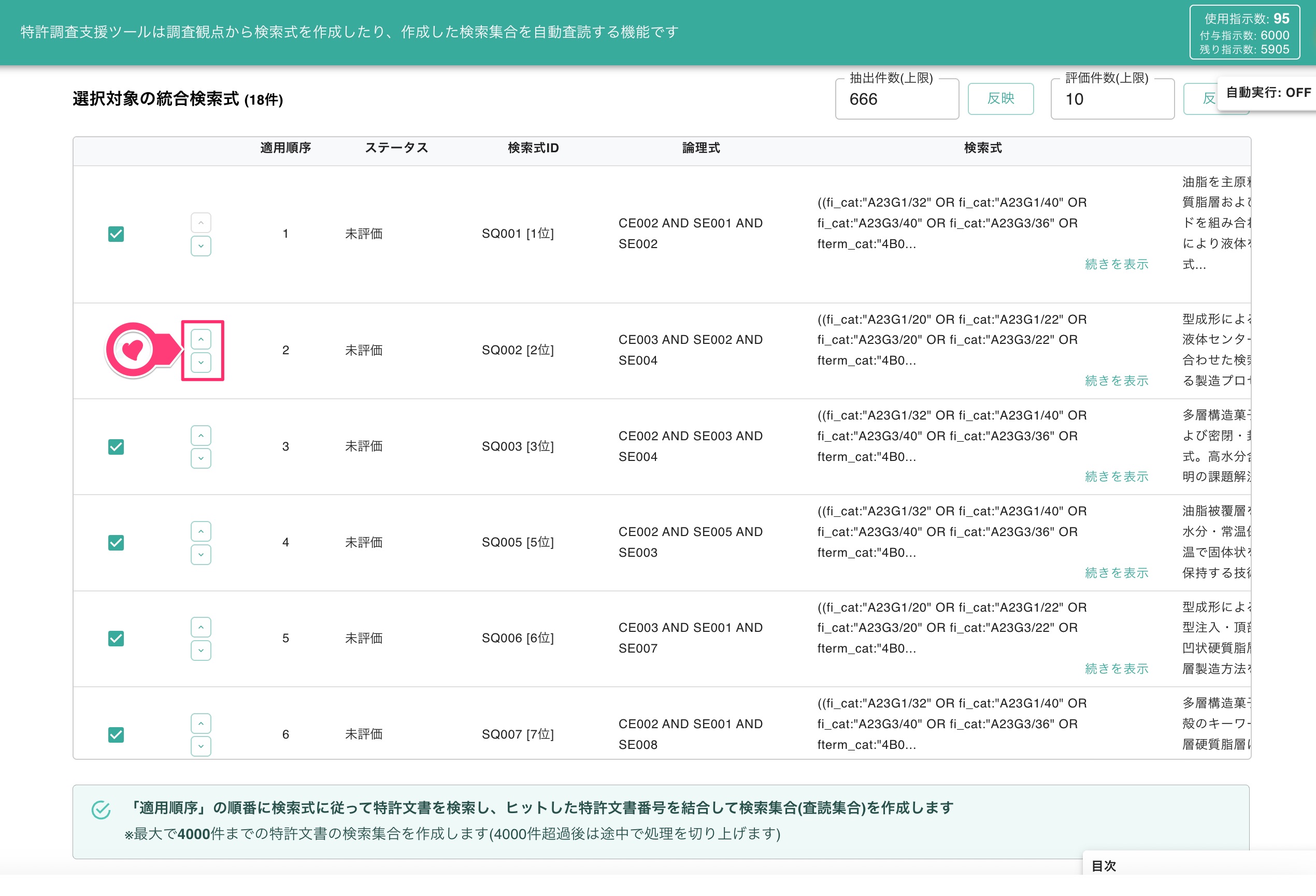Toggle checkbox for SQ006 [6位] row
1316x896 pixels.
(116, 639)
